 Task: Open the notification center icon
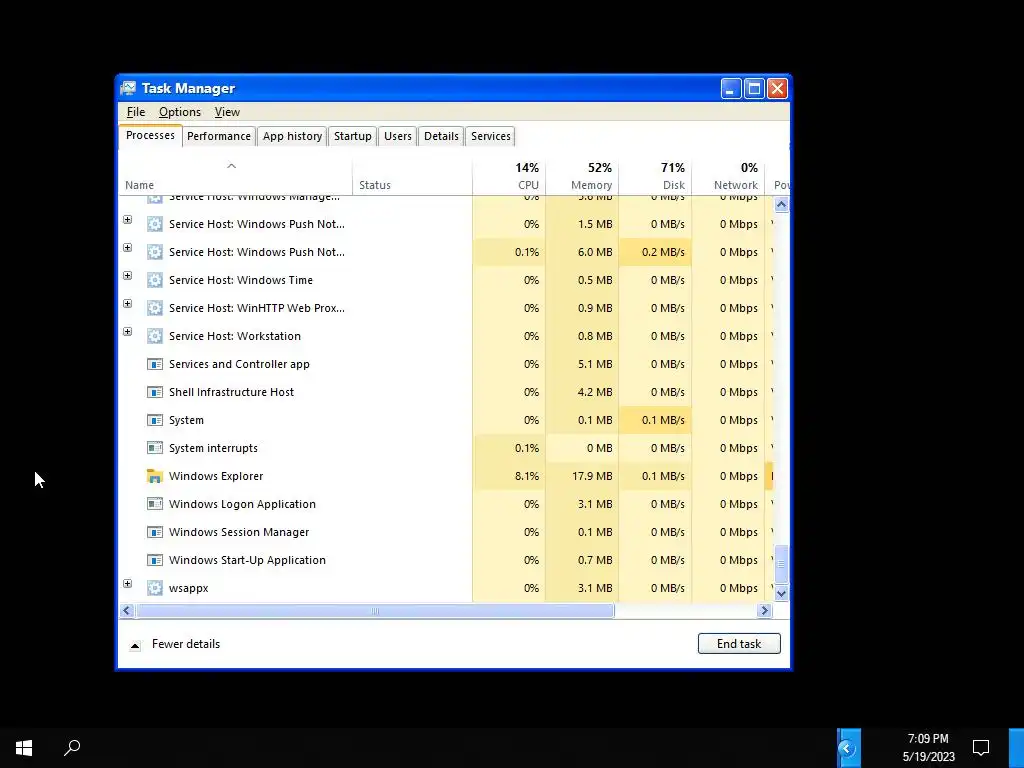pyautogui.click(x=981, y=748)
